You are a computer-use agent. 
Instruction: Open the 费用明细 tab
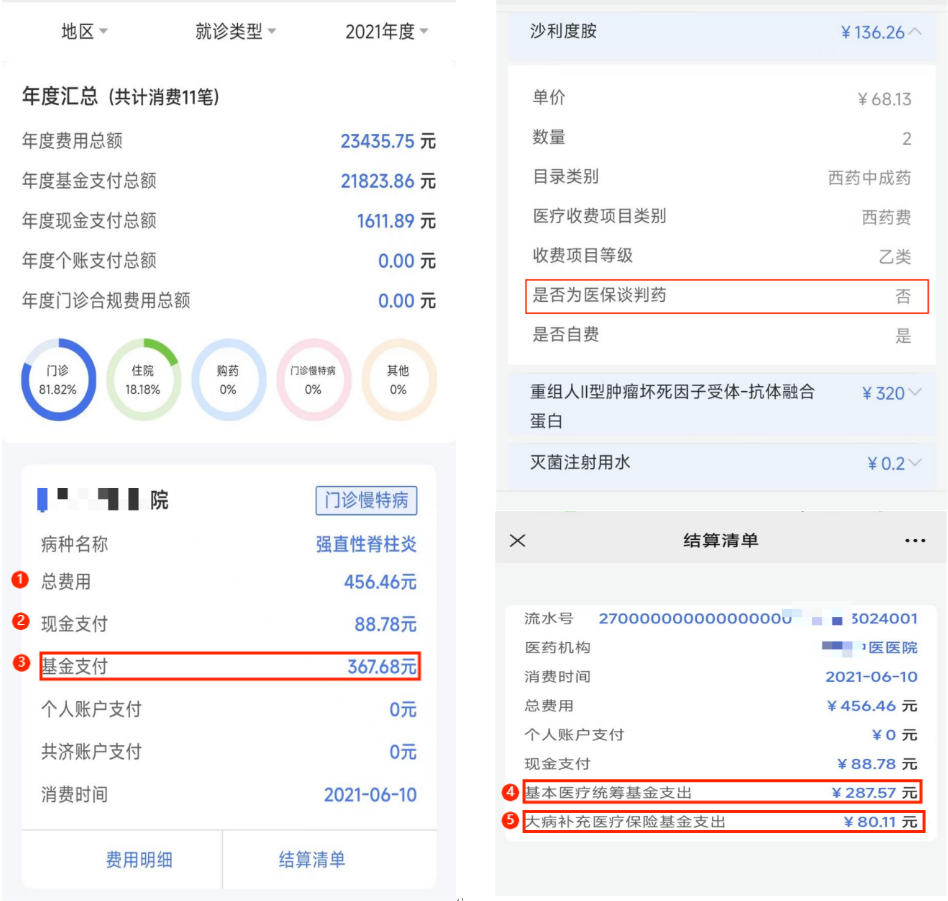[x=139, y=859]
